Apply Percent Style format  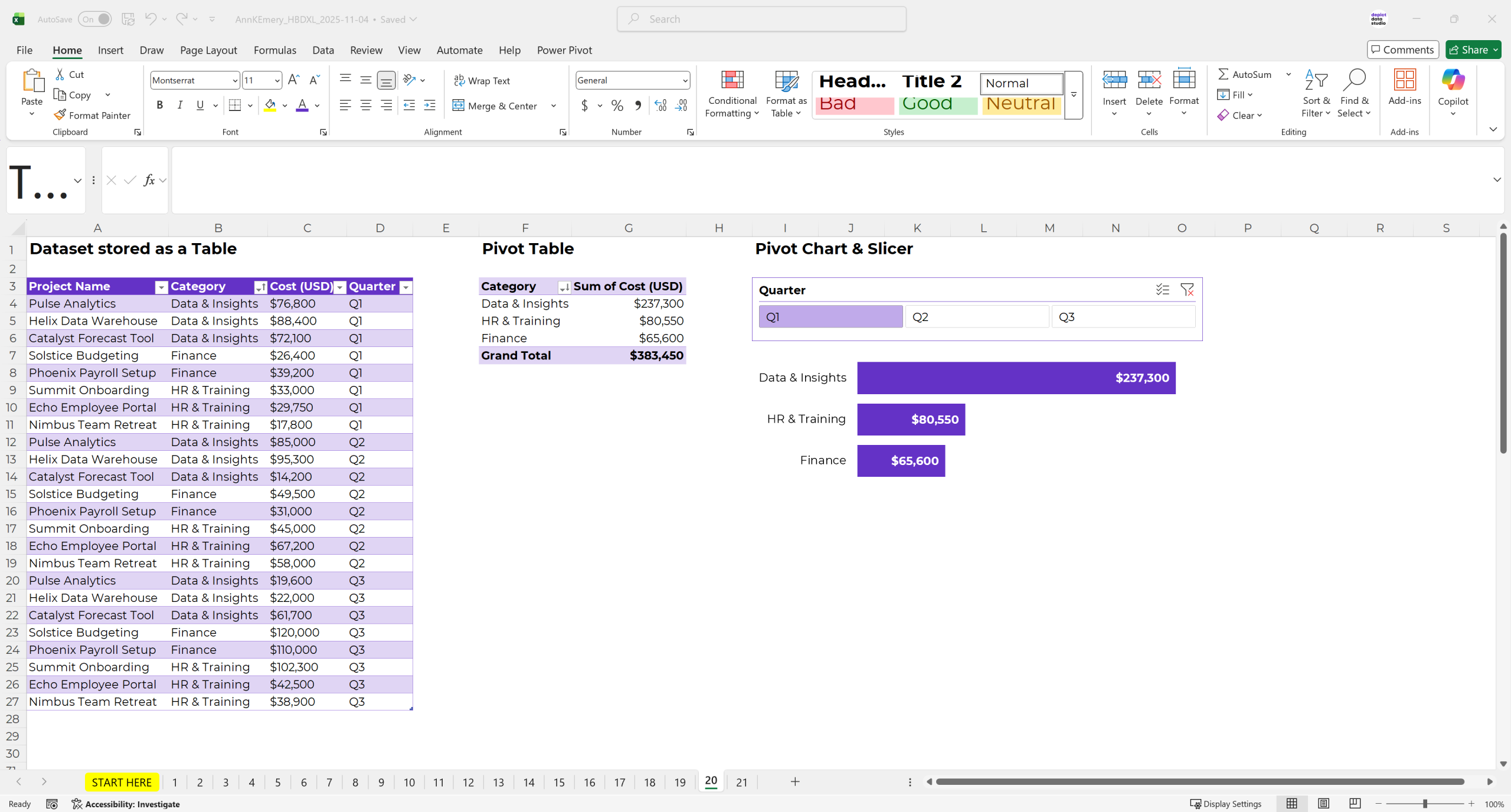(x=617, y=106)
